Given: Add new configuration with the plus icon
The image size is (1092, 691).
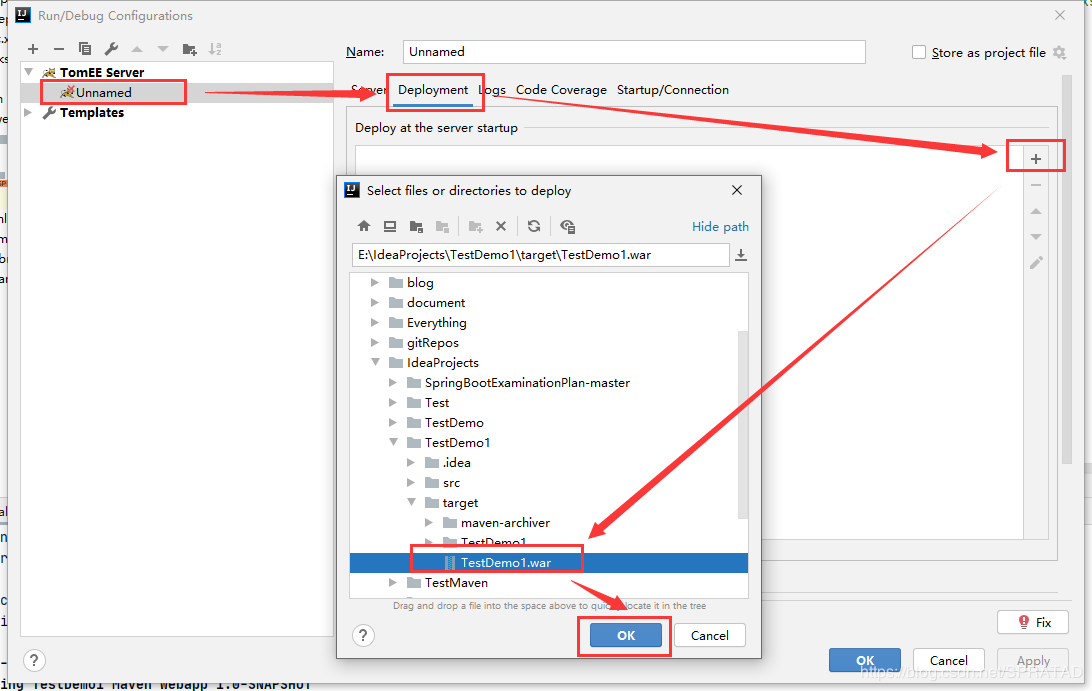Looking at the screenshot, I should pos(33,49).
